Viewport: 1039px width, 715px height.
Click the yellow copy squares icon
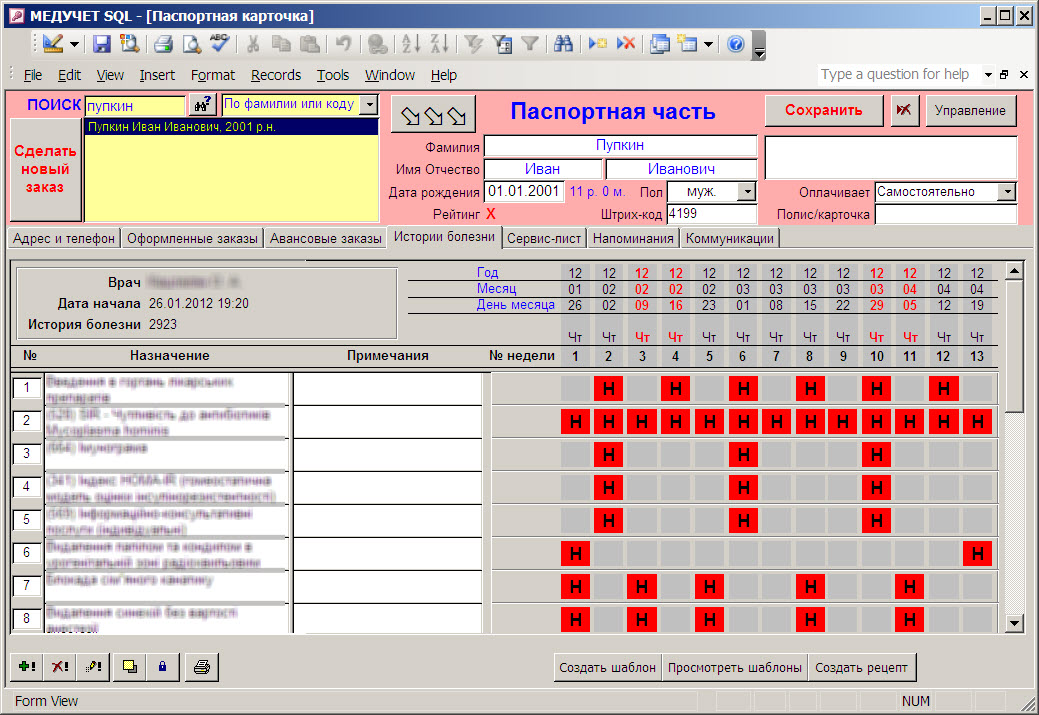[x=129, y=667]
